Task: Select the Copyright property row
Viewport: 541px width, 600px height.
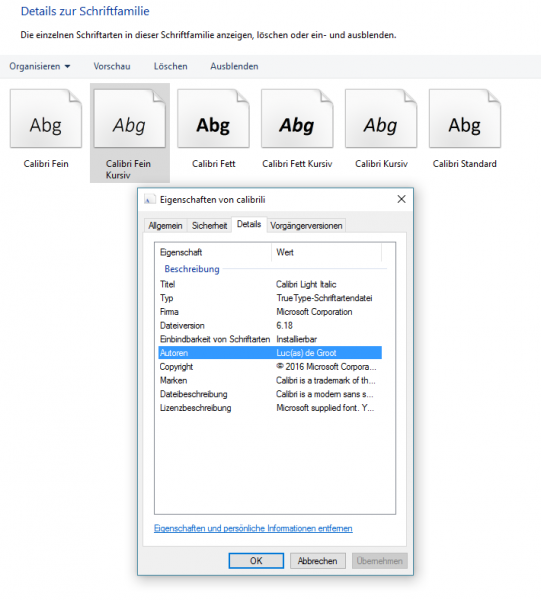Action: [270, 367]
